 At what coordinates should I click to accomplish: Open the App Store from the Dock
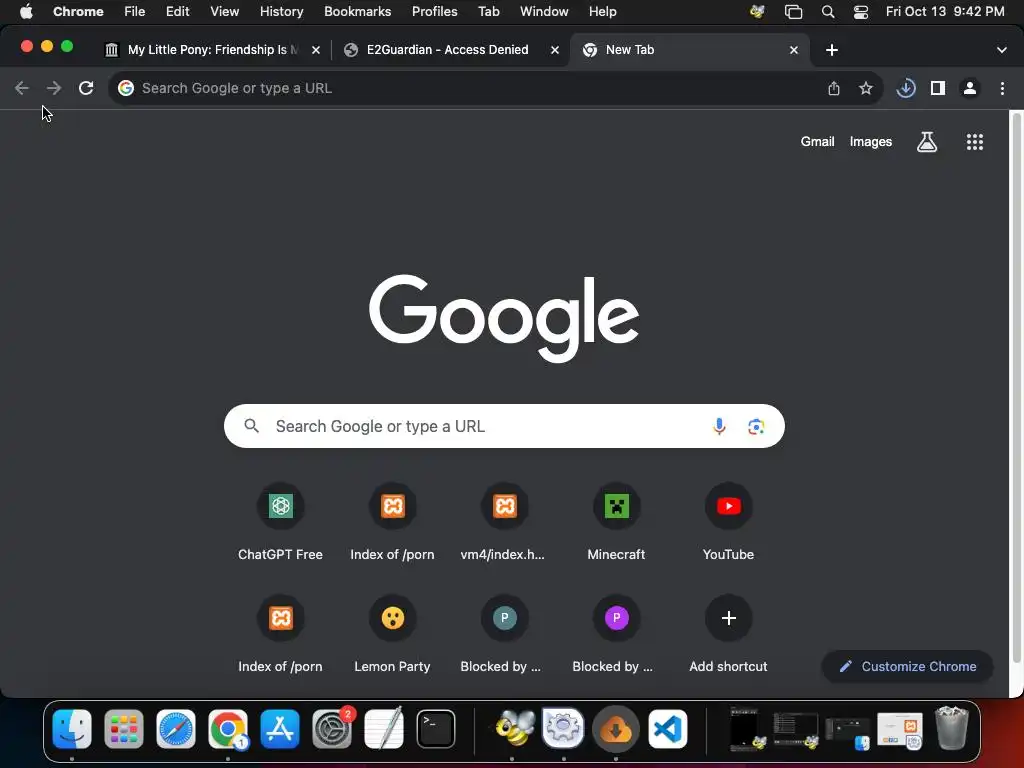coord(280,729)
